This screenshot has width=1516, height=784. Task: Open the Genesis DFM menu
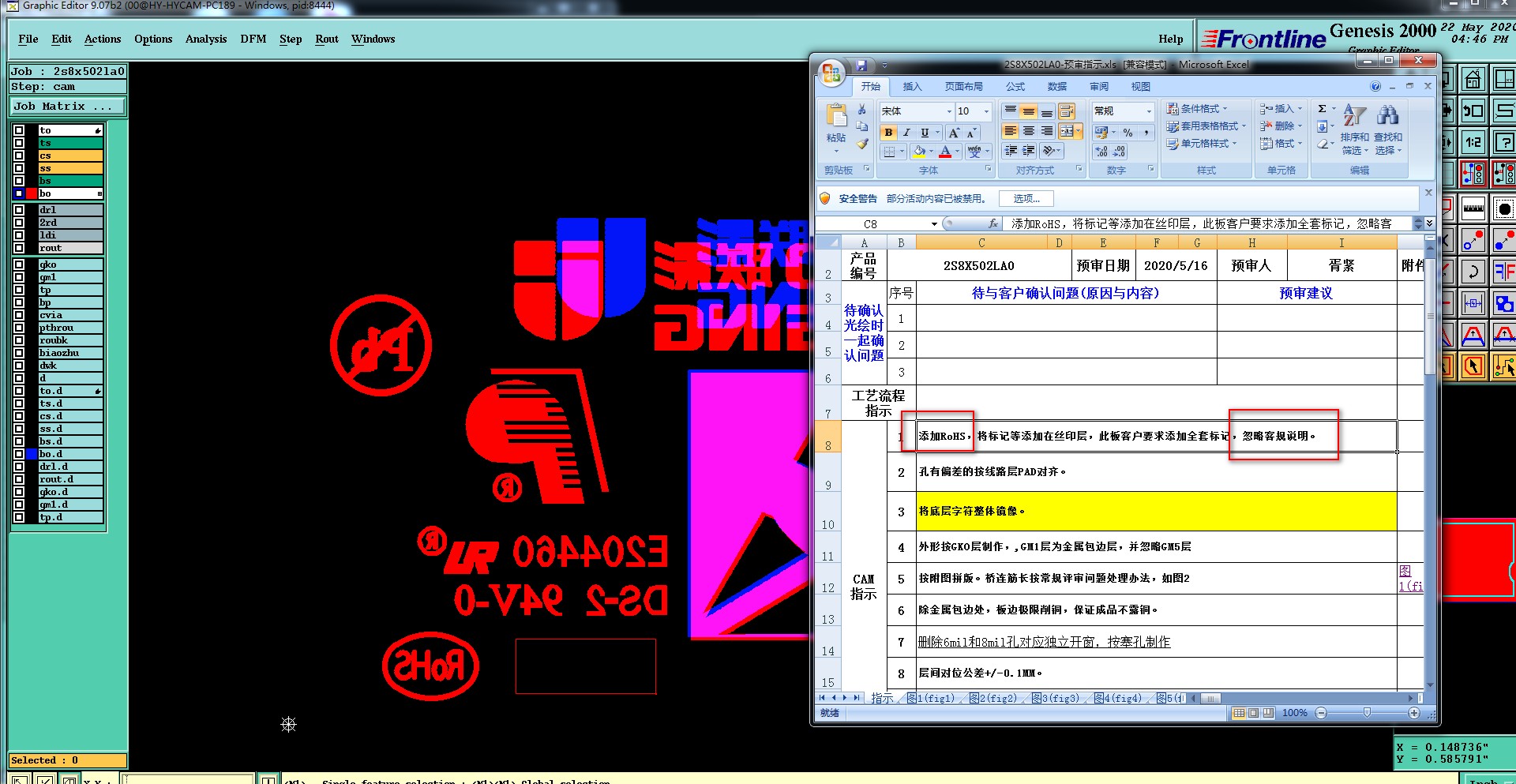253,39
